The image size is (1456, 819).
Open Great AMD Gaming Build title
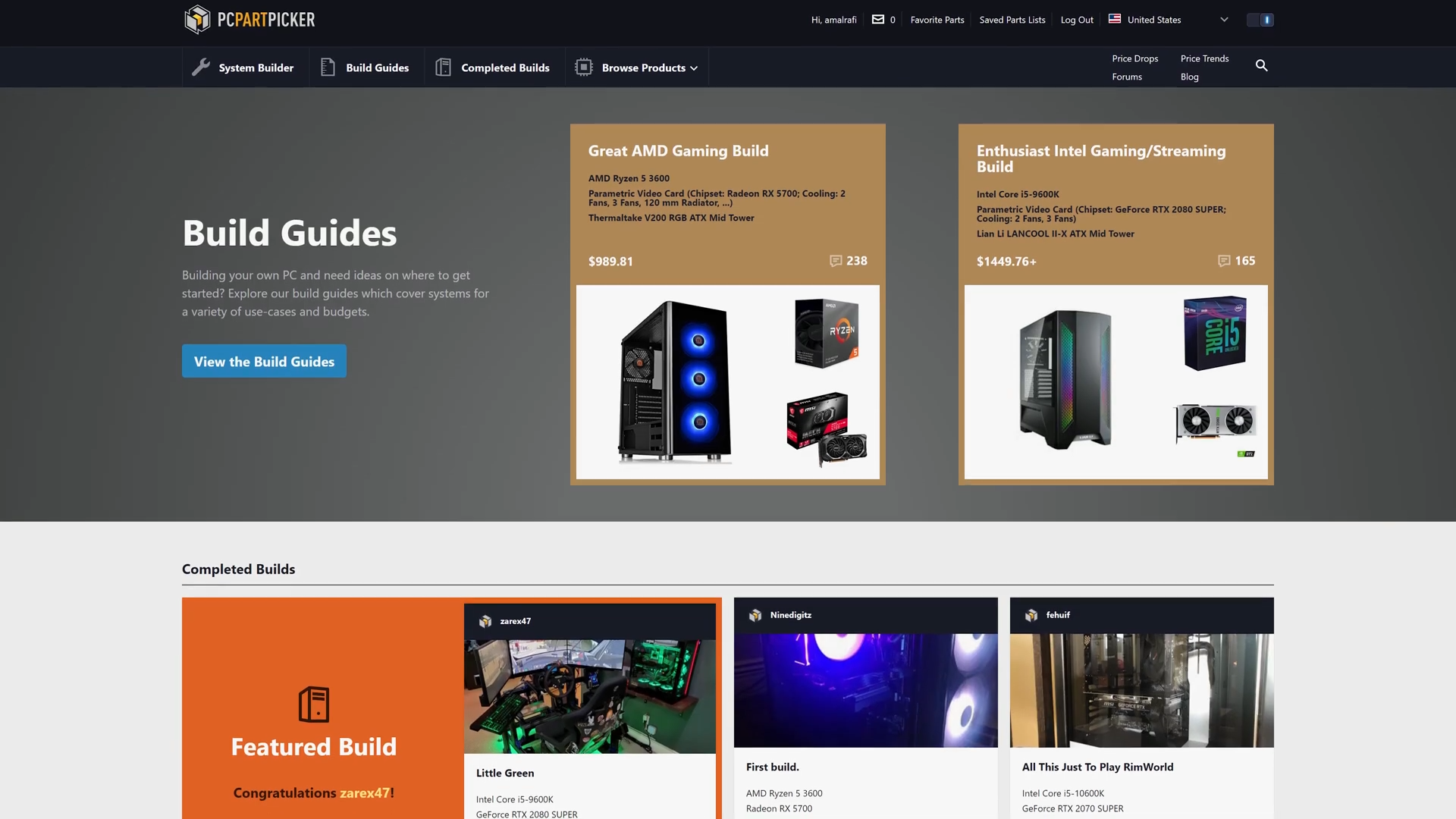[x=678, y=151]
